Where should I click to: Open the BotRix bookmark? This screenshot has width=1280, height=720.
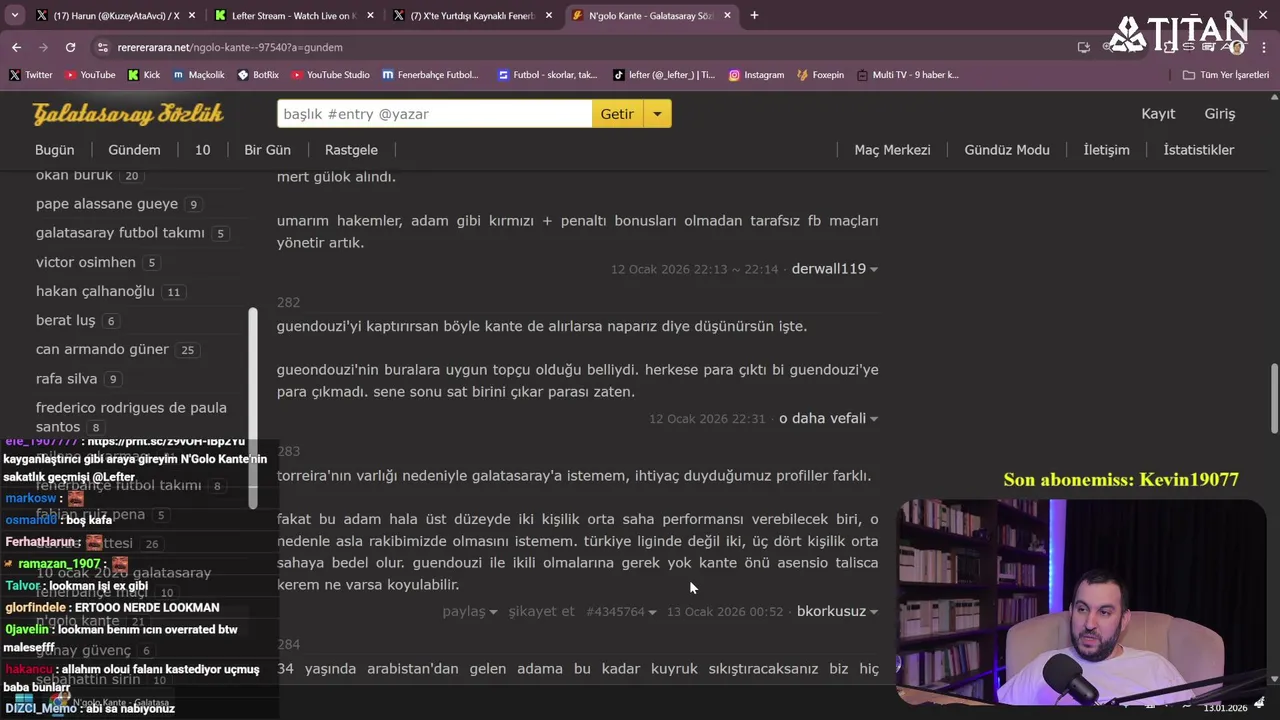258,75
